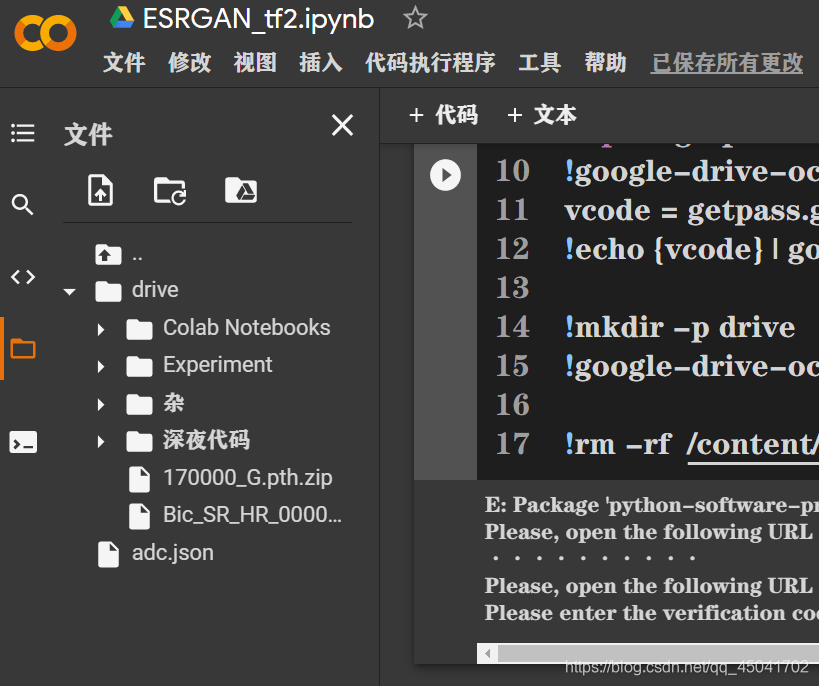Select the Experiment folder icon
Screen dimensions: 819x686
[x=139, y=366]
